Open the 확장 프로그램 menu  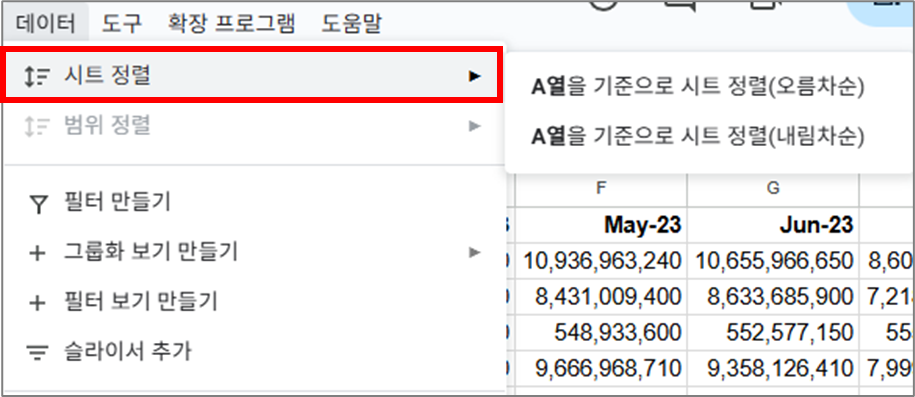pyautogui.click(x=231, y=23)
